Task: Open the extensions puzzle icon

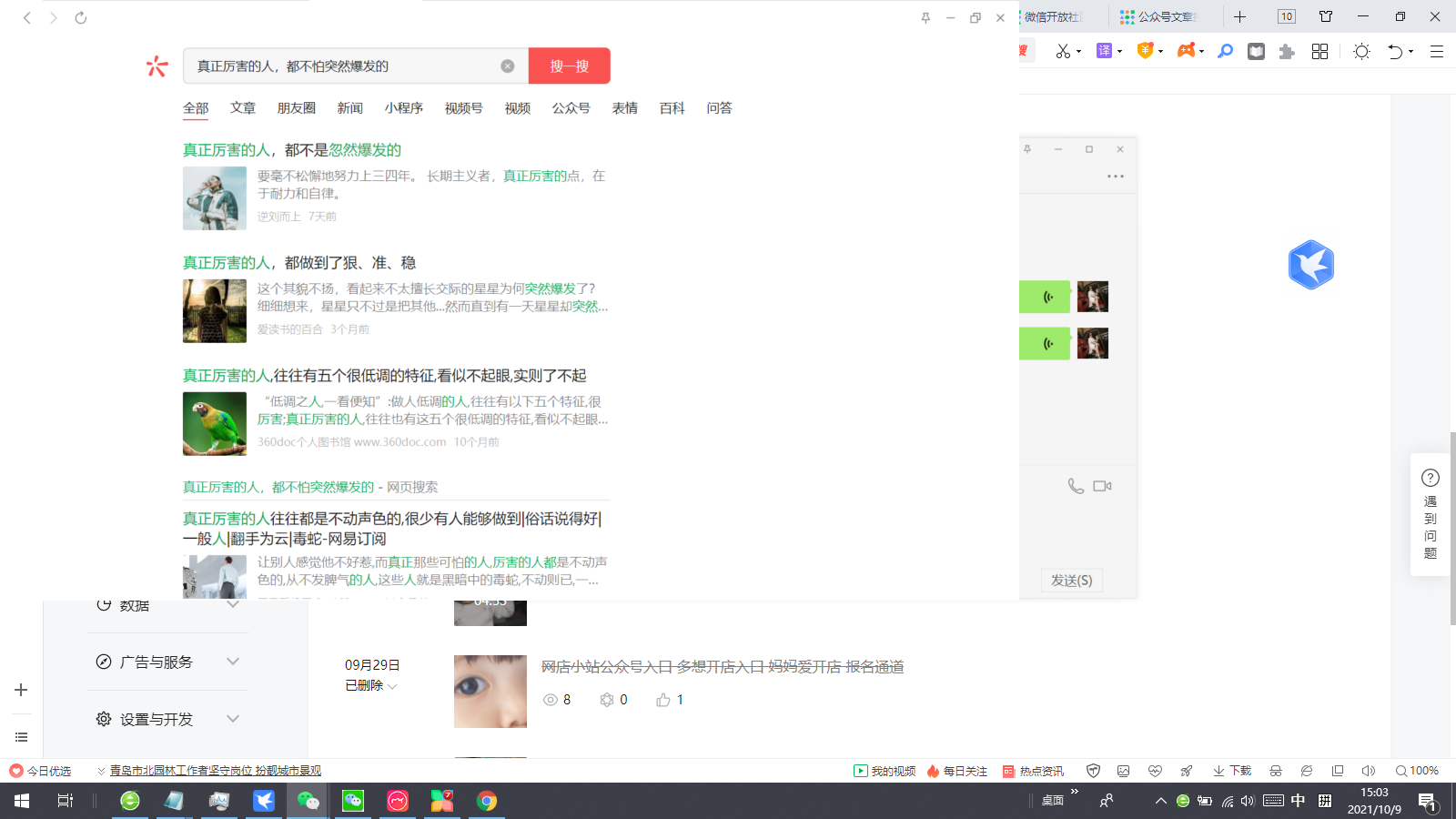Action: pyautogui.click(x=1287, y=52)
